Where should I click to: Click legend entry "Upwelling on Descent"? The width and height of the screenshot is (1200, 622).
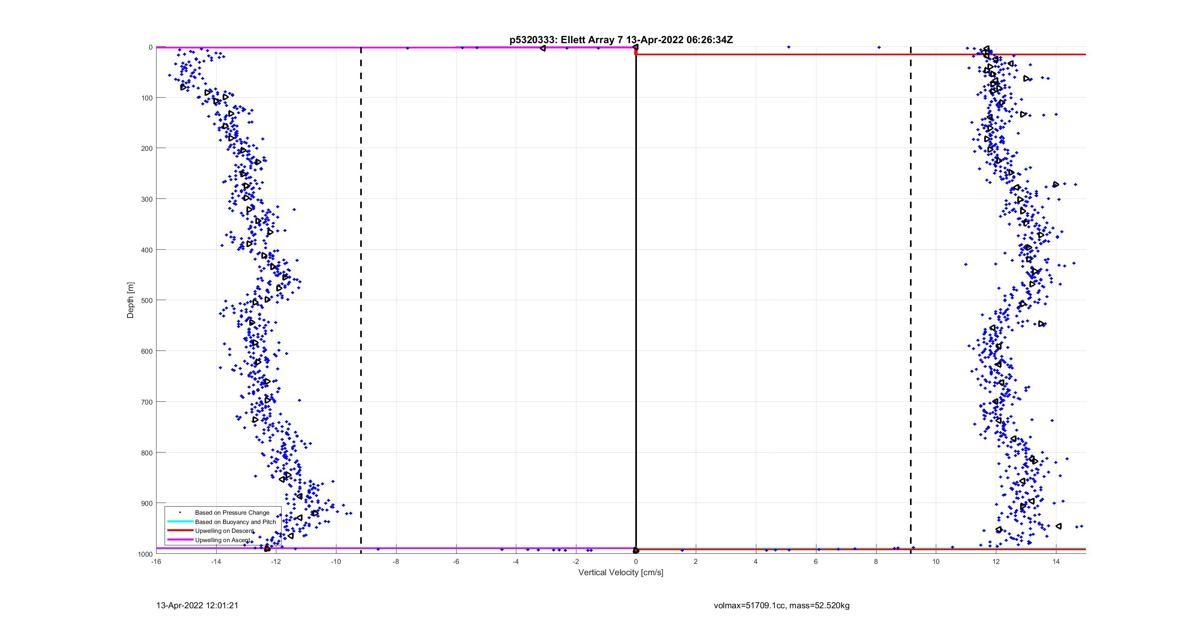(224, 531)
